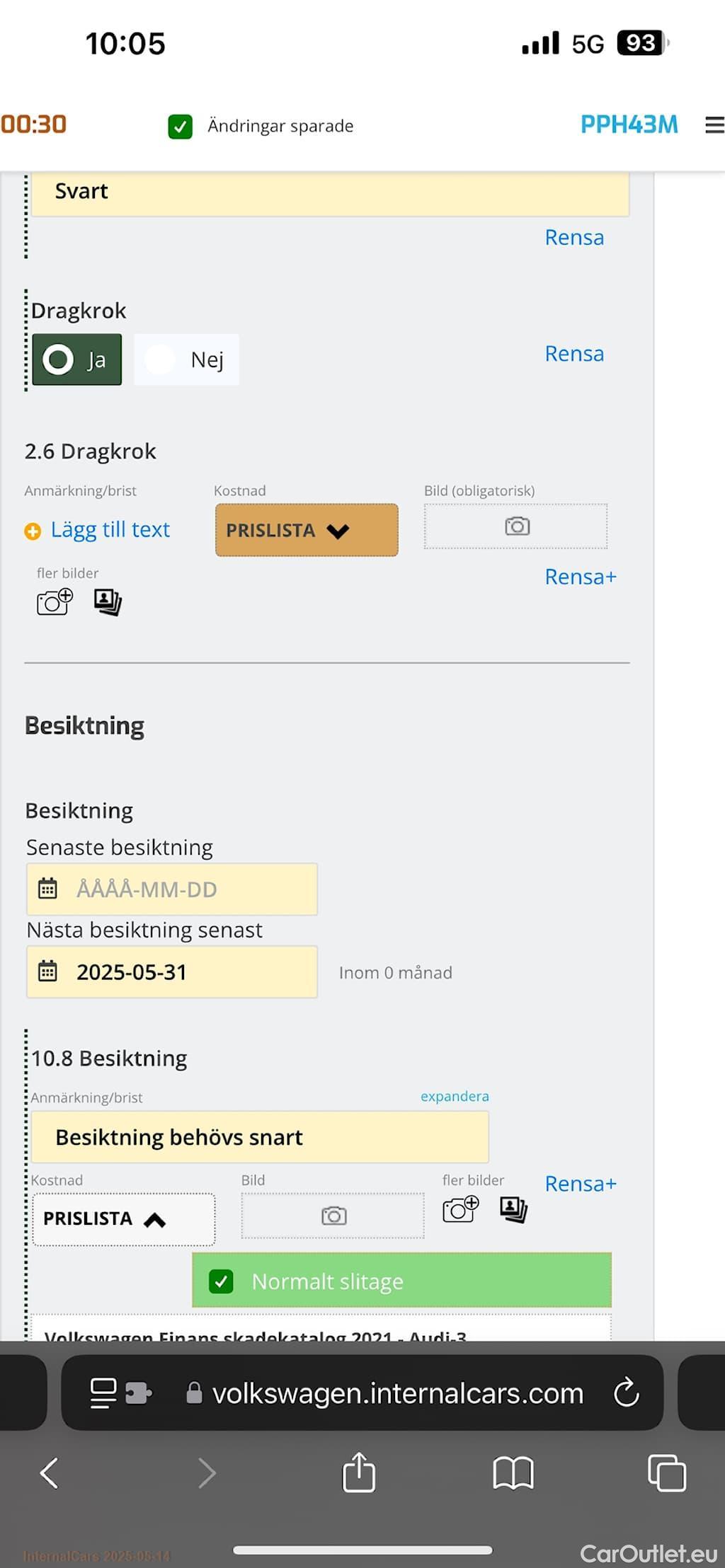Open Safari share icon

[358, 1472]
